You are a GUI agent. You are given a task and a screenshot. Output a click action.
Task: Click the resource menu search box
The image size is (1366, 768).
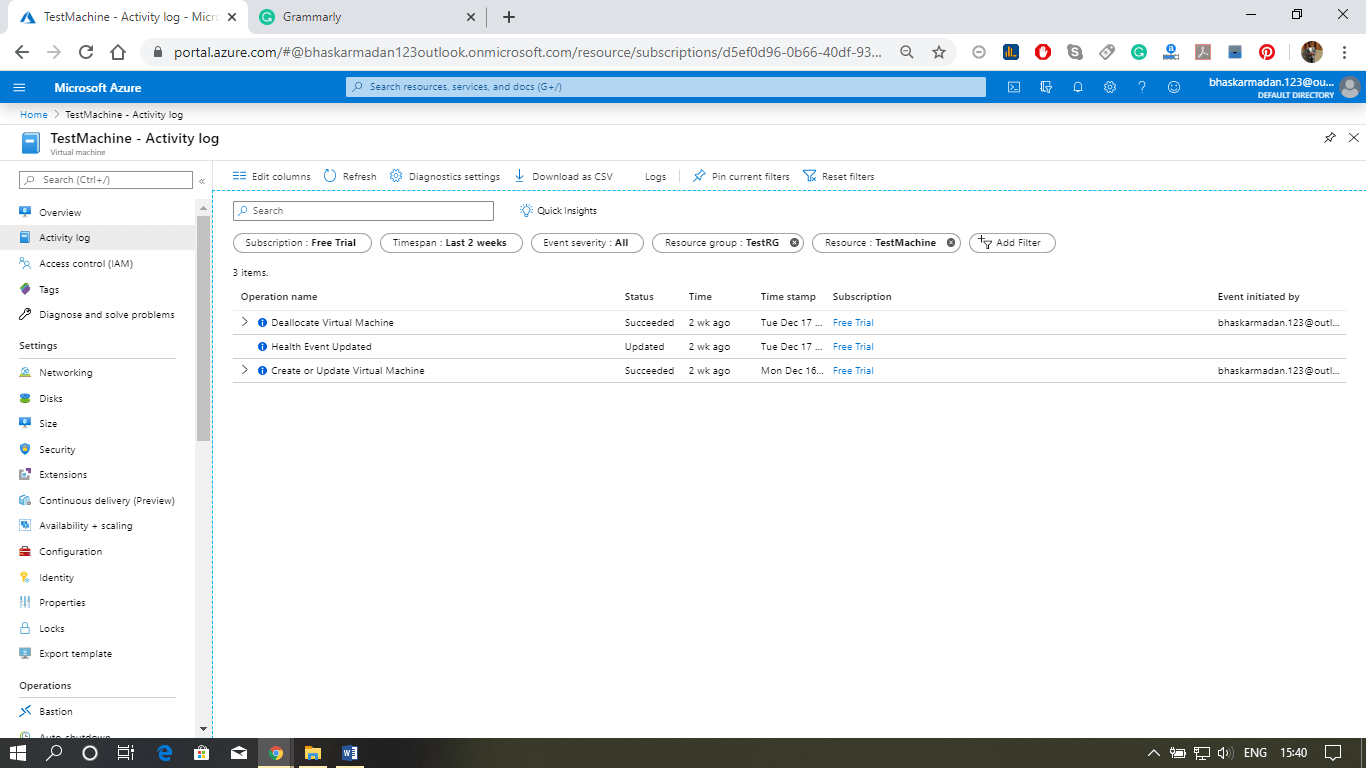pyautogui.click(x=106, y=180)
